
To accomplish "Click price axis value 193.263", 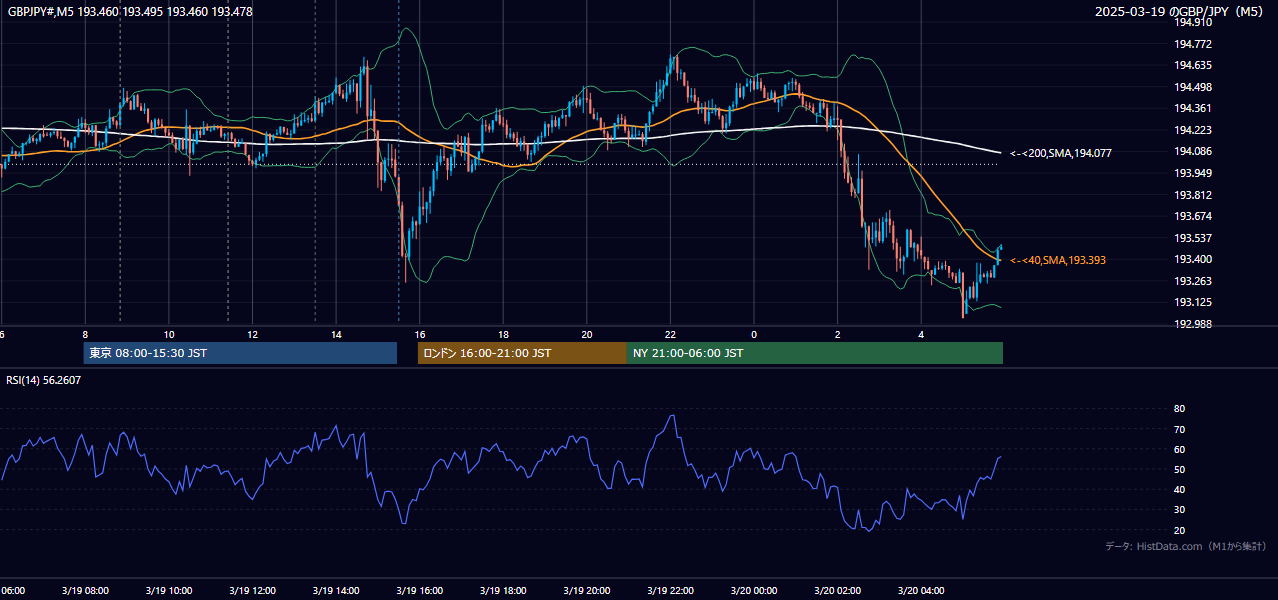I will pos(1193,281).
